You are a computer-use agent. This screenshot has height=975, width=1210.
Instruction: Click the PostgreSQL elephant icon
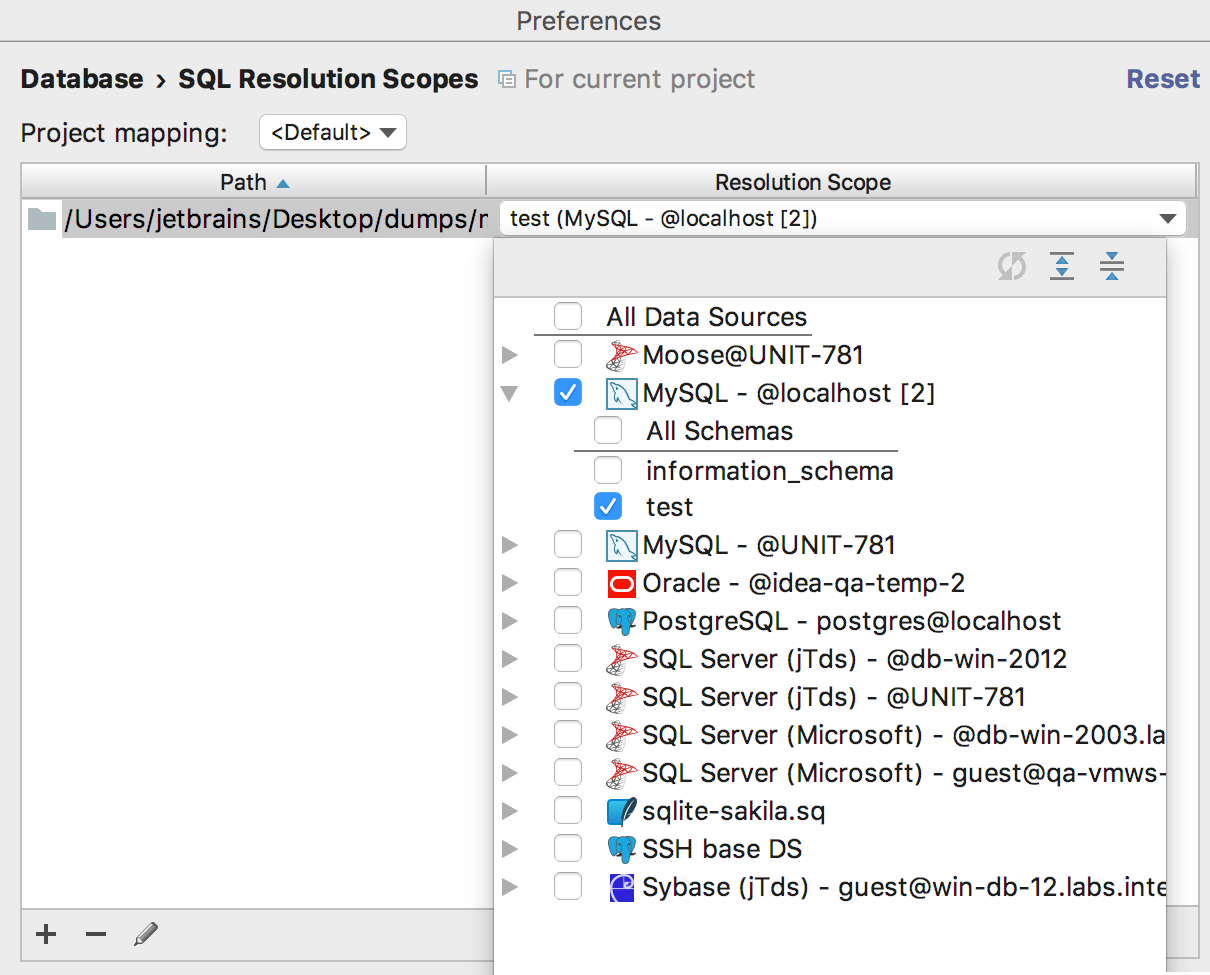622,621
